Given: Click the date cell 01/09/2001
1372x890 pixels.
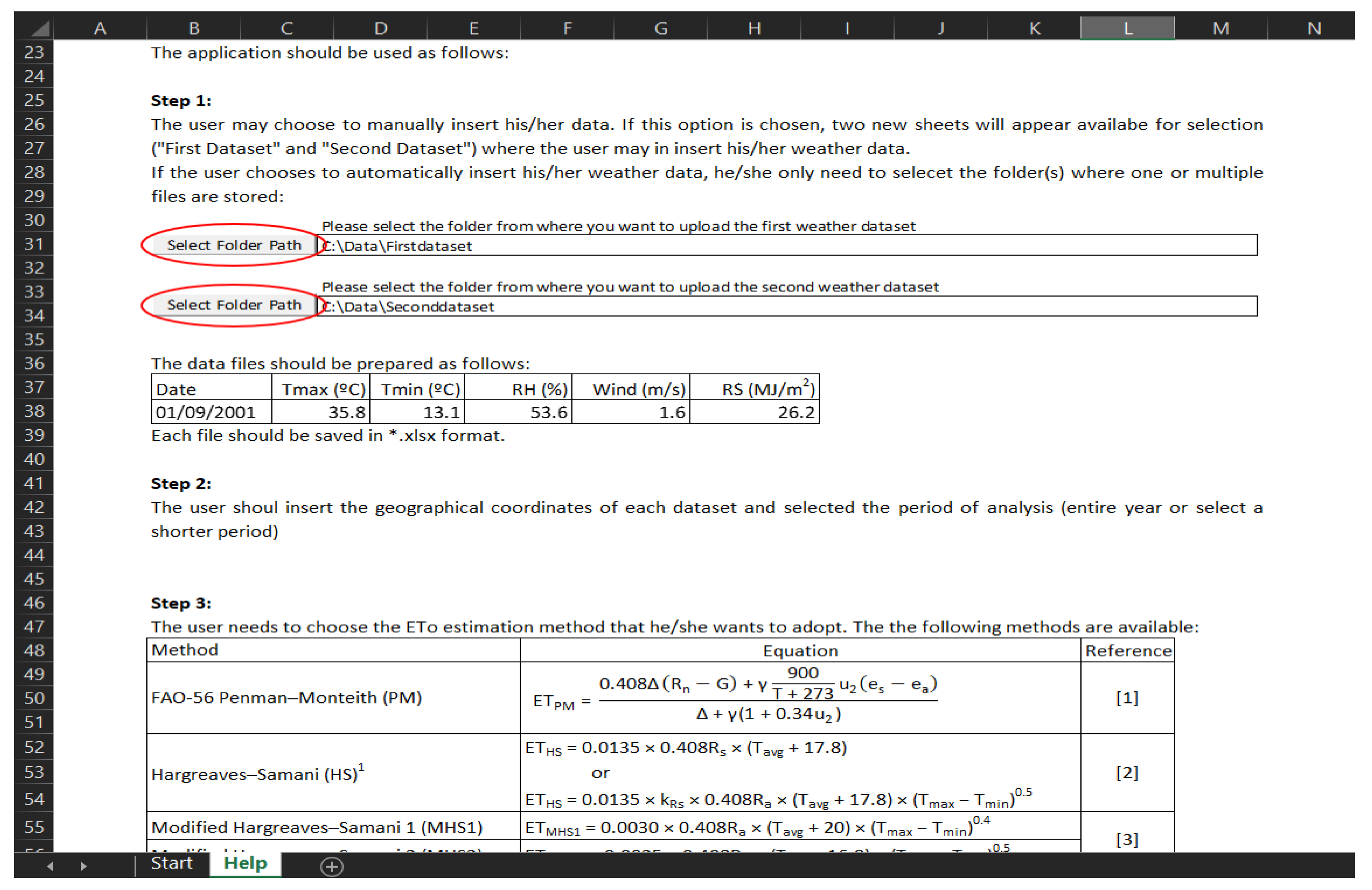Looking at the screenshot, I should (x=212, y=412).
